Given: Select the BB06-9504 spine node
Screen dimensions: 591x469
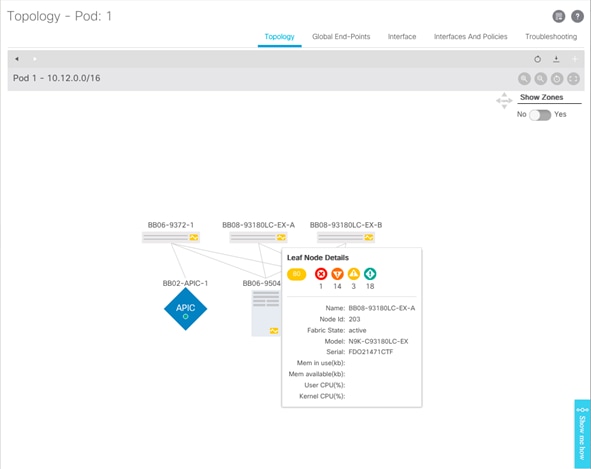Looking at the screenshot, I should 266,313.
